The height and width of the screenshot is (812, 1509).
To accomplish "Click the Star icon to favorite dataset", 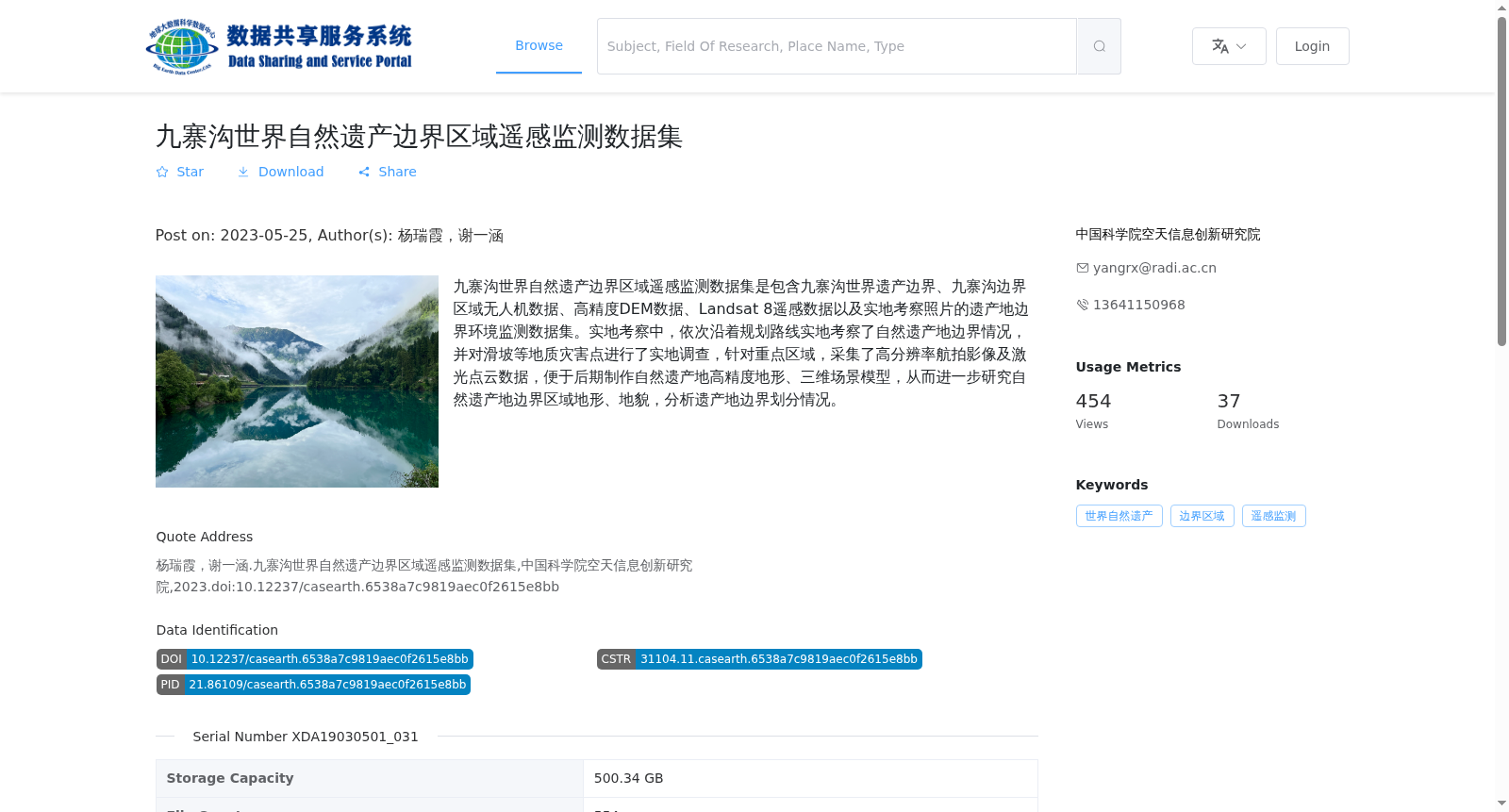I will tap(162, 172).
